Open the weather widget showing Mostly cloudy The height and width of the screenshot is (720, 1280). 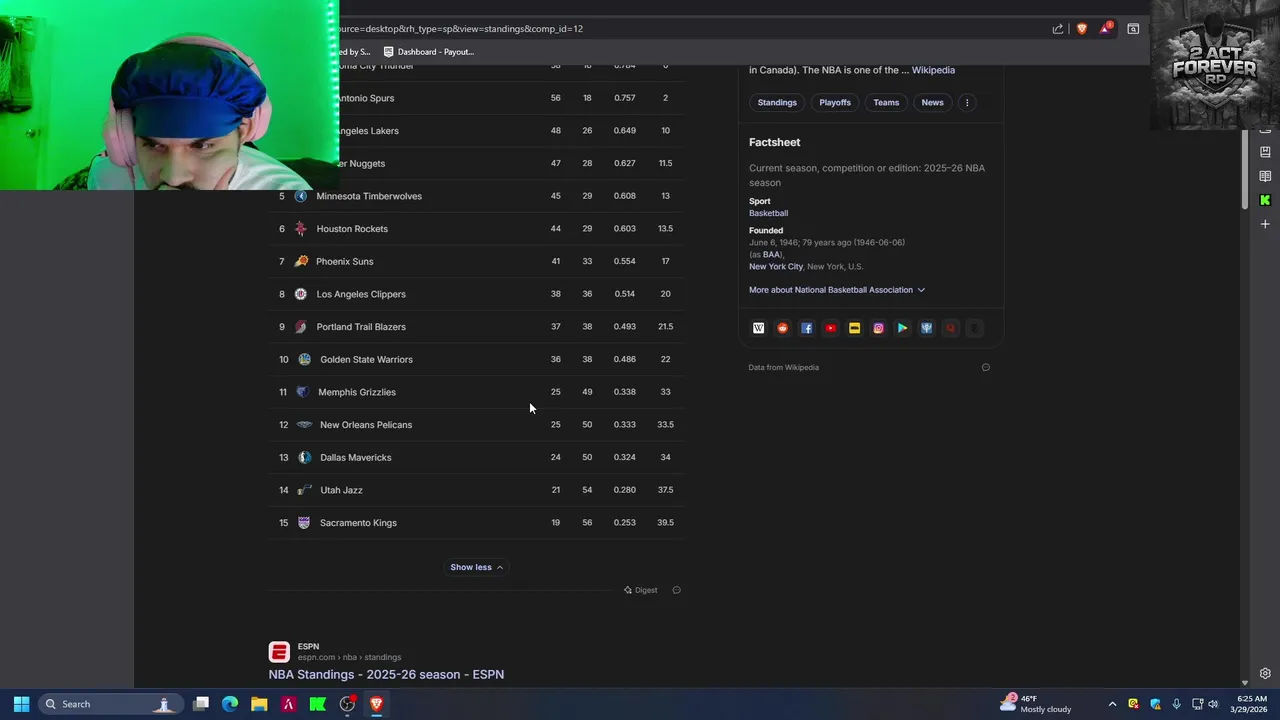tap(1036, 704)
